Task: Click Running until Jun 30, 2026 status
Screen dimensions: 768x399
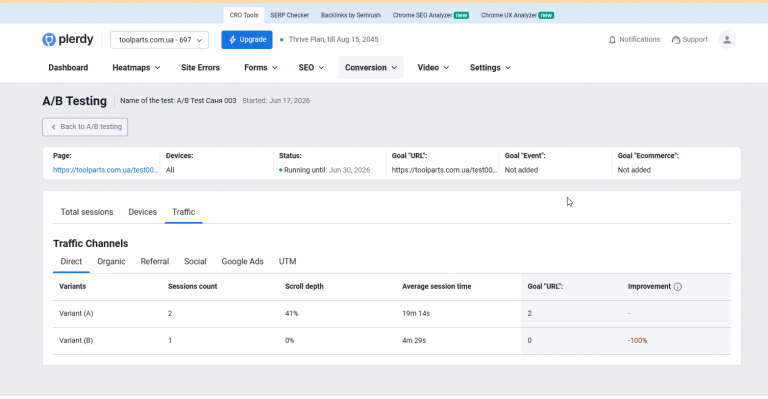Action: [325, 170]
